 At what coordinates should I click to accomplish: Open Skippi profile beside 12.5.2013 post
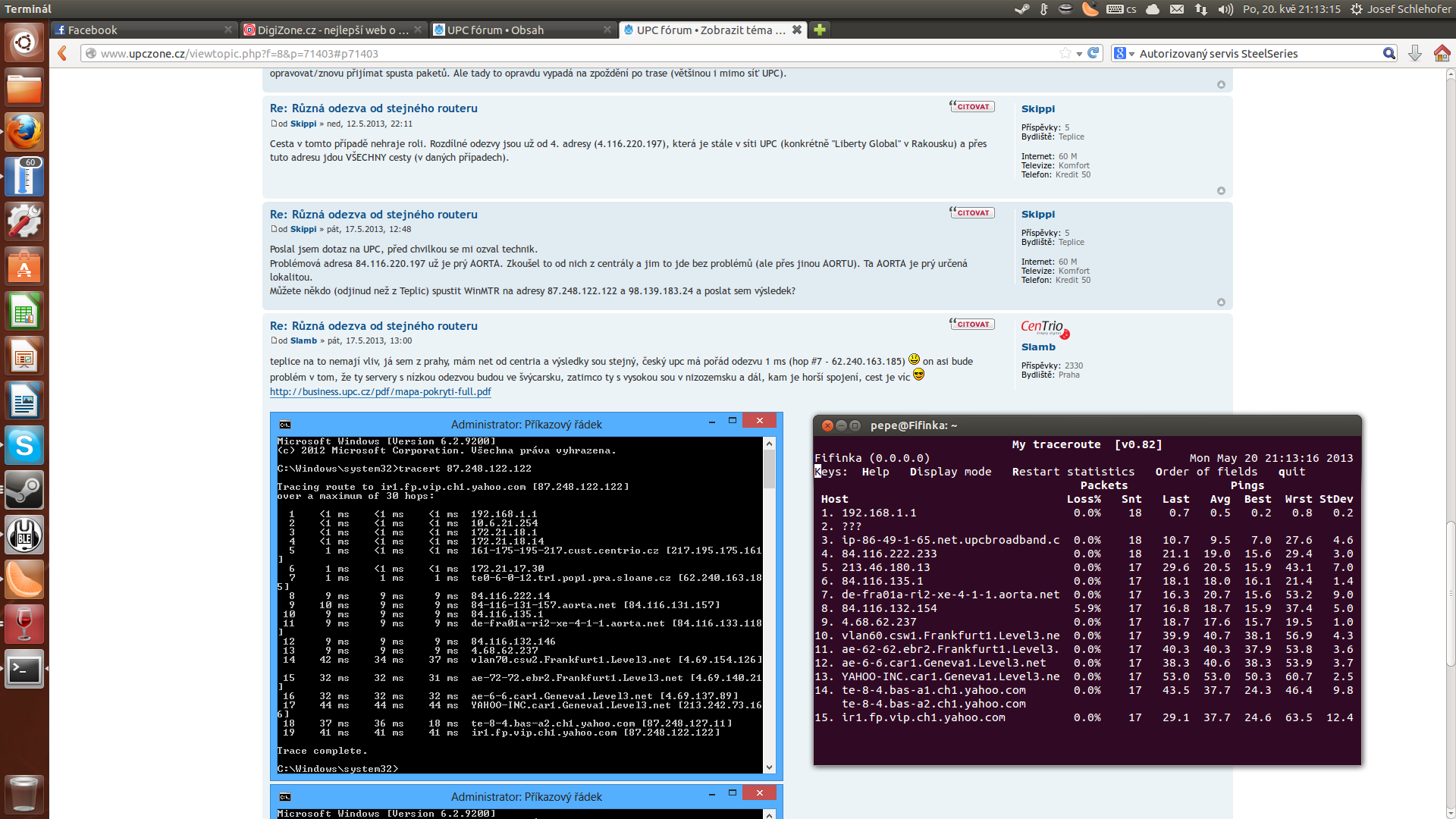coord(1037,108)
